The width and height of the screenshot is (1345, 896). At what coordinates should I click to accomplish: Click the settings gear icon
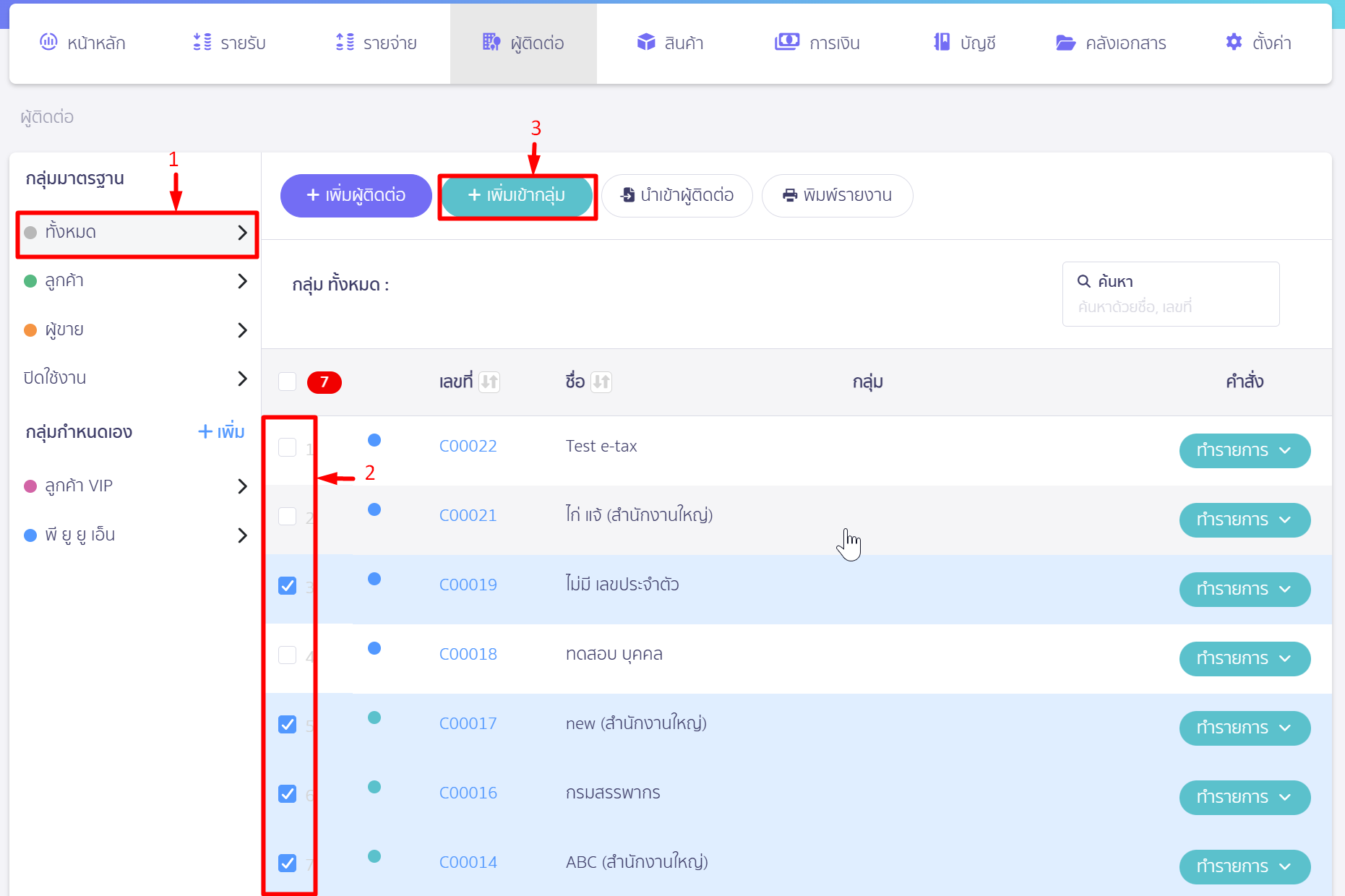[x=1234, y=42]
